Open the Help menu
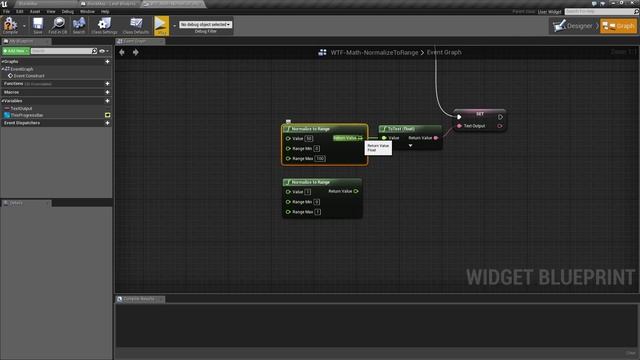This screenshot has width=640, height=360. [x=105, y=11]
